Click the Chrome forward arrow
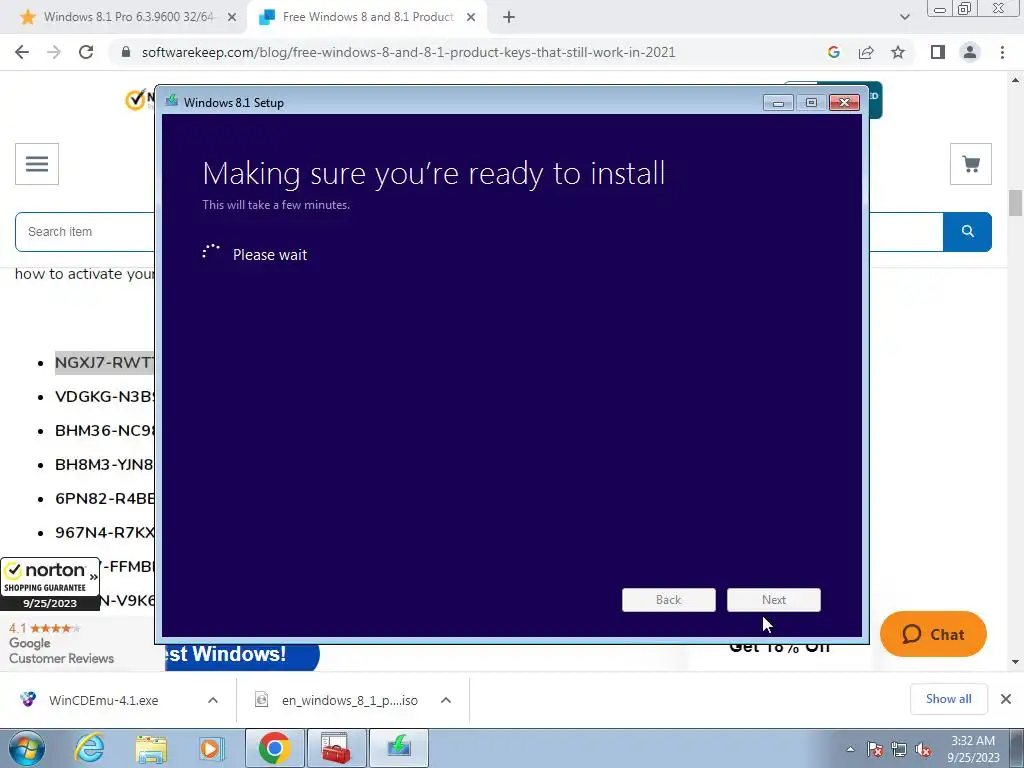The width and height of the screenshot is (1024, 768). [54, 52]
